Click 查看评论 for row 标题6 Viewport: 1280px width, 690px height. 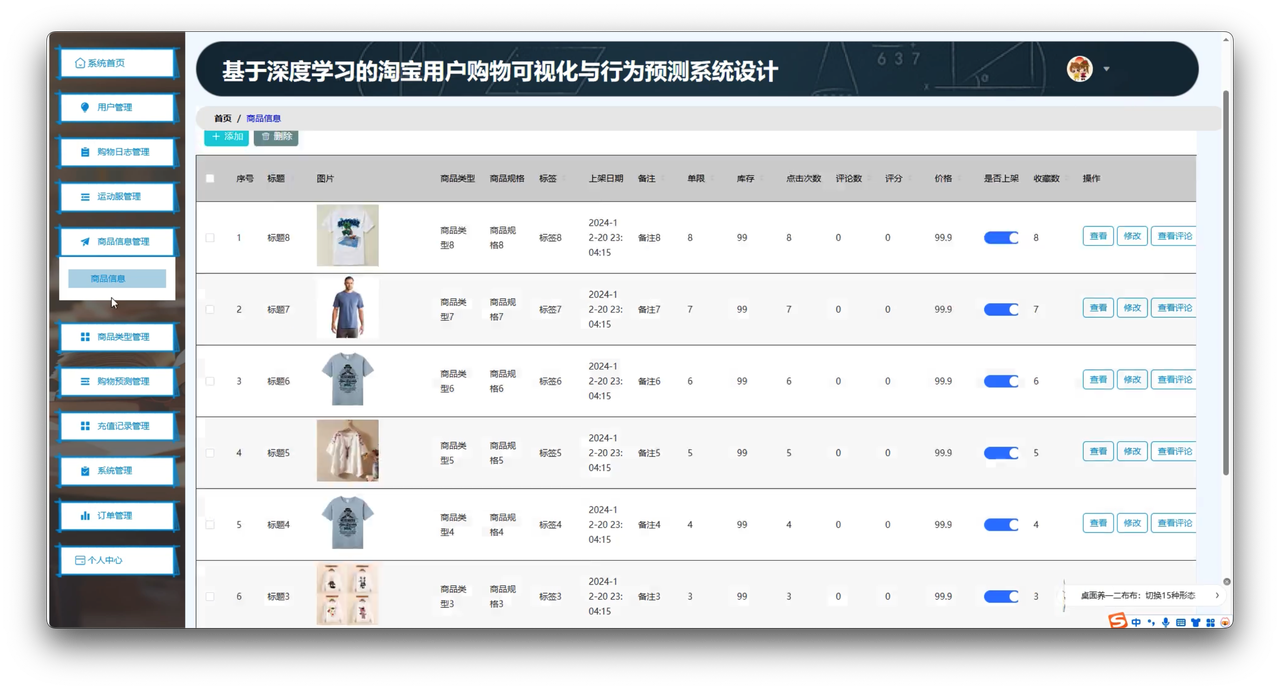(x=1174, y=380)
